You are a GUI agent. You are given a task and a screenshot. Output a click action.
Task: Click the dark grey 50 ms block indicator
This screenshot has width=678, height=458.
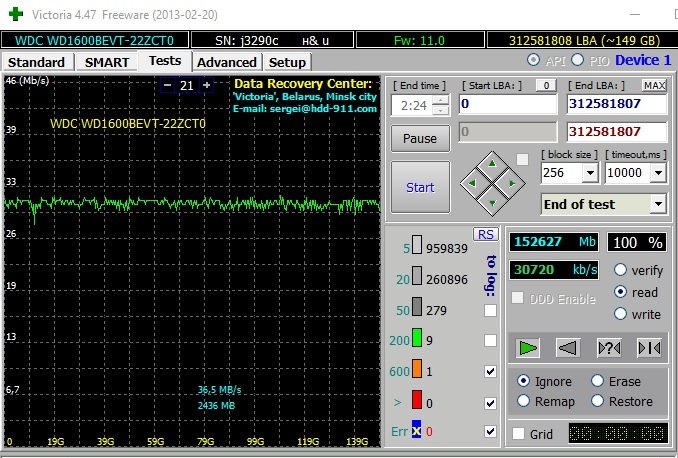[417, 306]
